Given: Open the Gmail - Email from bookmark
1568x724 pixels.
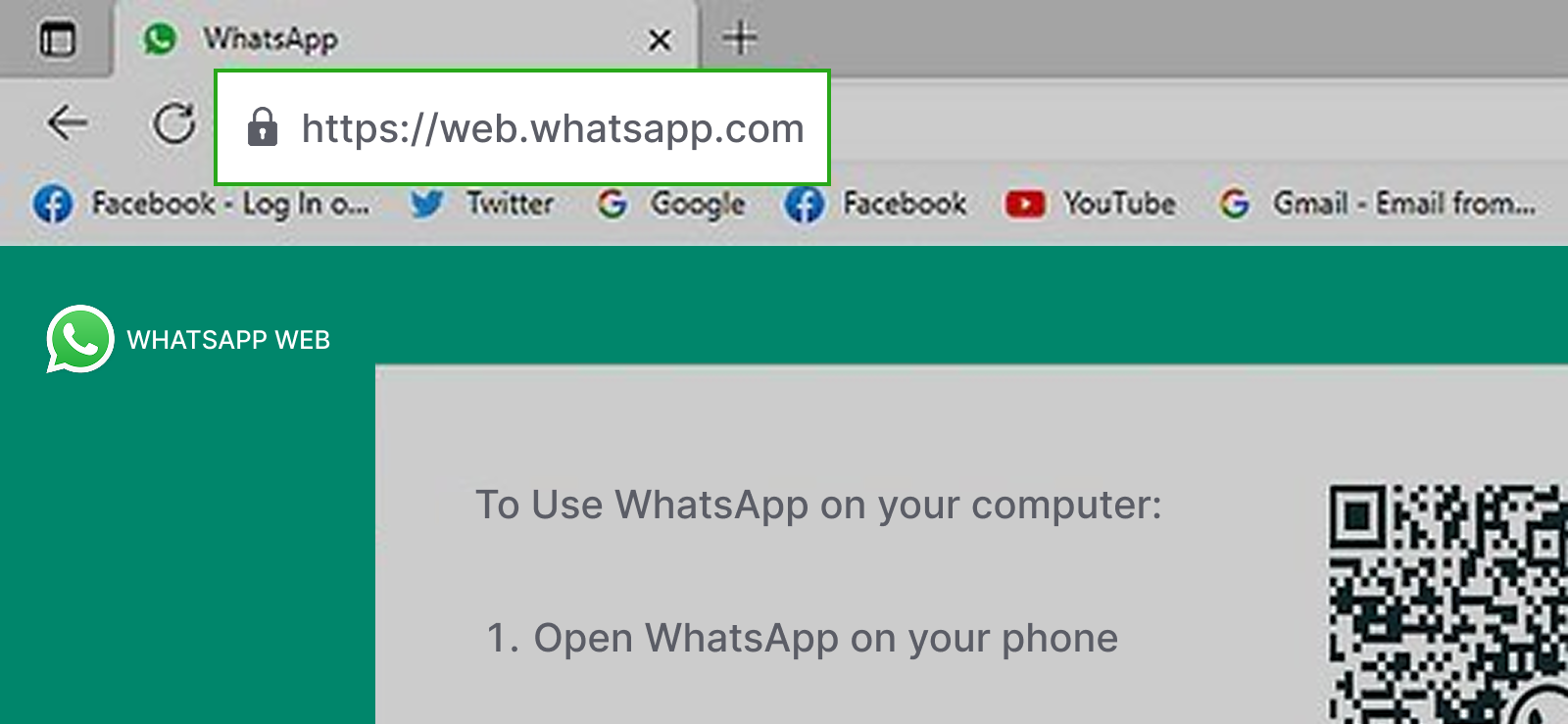Looking at the screenshot, I should [1377, 204].
